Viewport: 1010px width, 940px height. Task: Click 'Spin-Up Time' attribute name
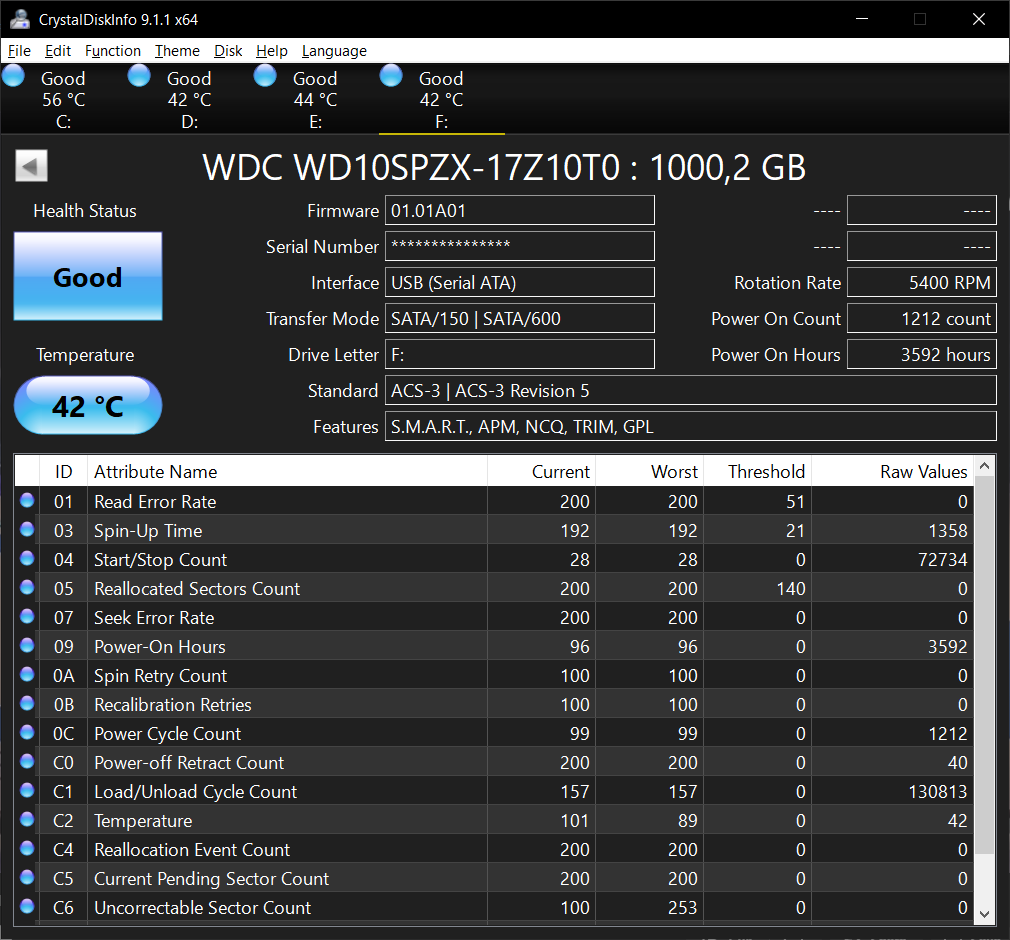[x=148, y=530]
